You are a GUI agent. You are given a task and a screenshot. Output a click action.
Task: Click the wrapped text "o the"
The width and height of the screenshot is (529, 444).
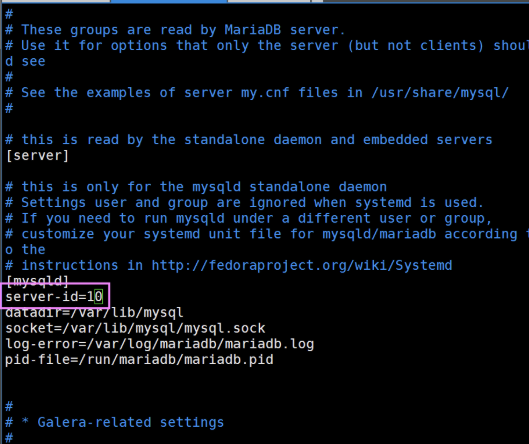25,250
